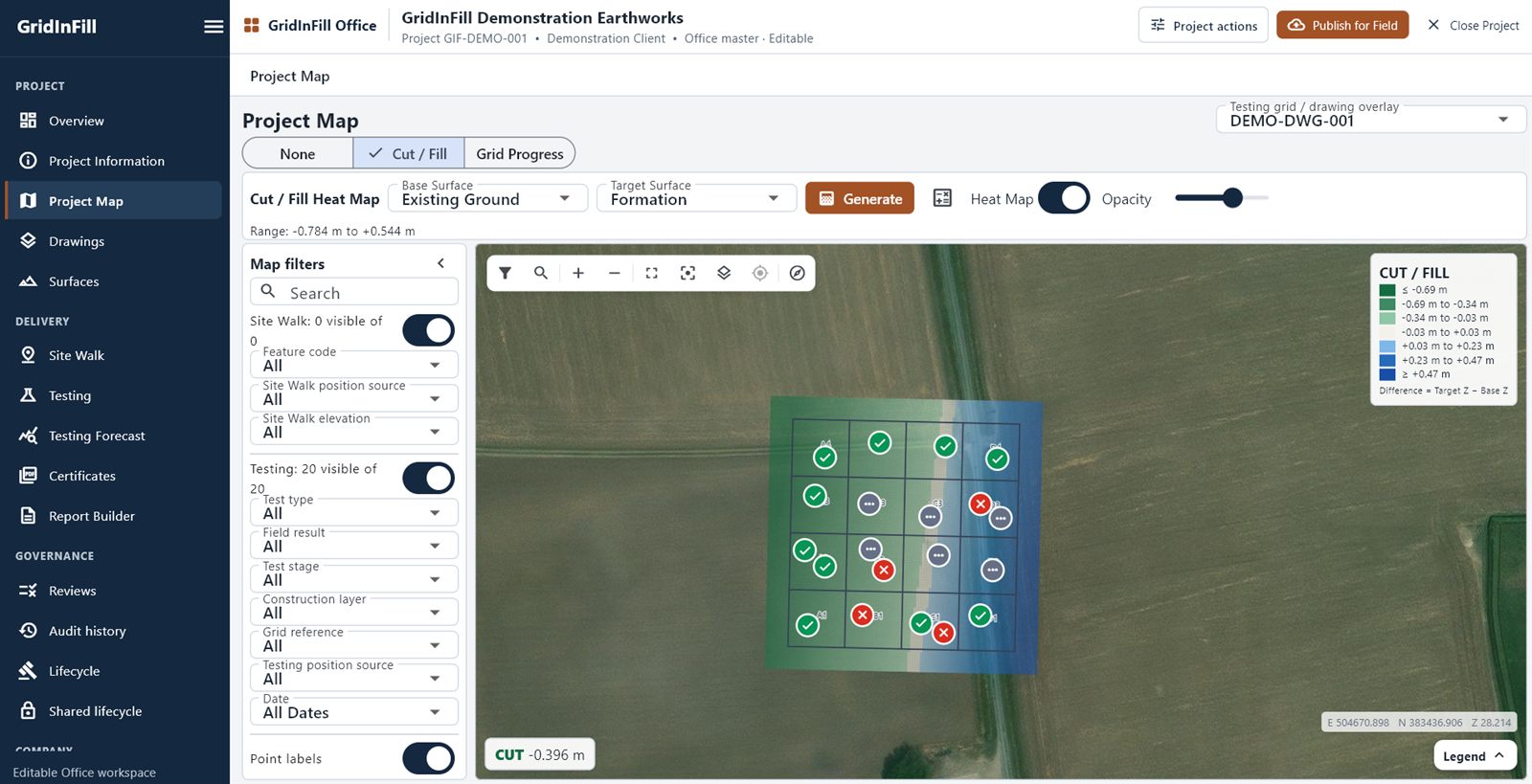1532x784 pixels.
Task: Click the Map filters Search field
Action: coord(354,292)
